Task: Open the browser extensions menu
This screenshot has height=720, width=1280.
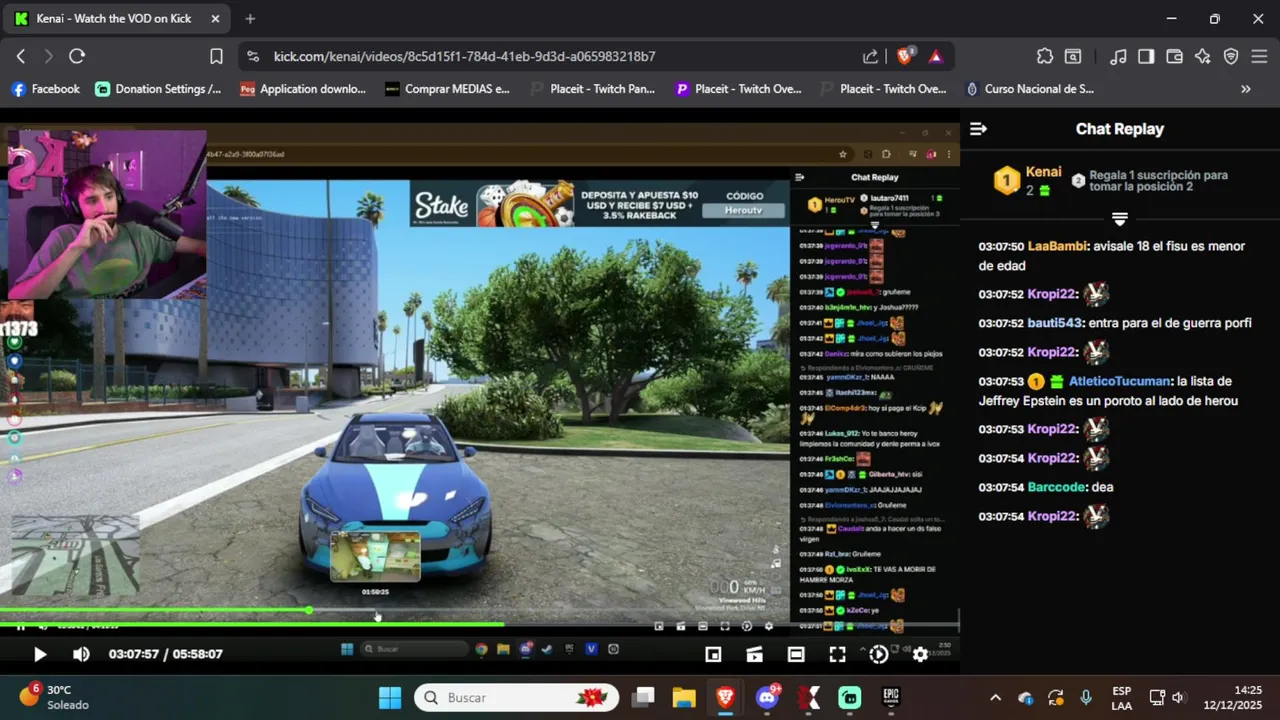Action: coord(1045,56)
